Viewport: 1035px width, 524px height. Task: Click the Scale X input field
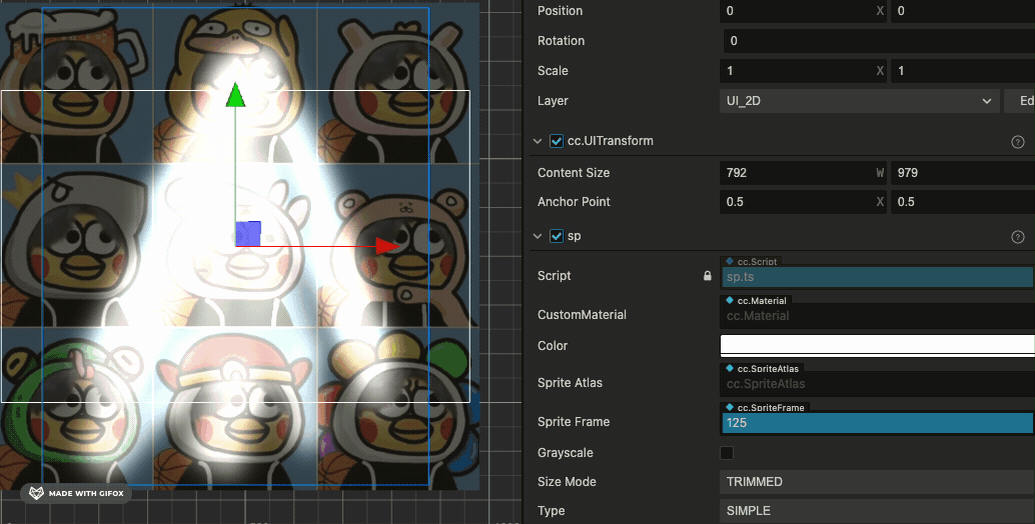pos(803,71)
